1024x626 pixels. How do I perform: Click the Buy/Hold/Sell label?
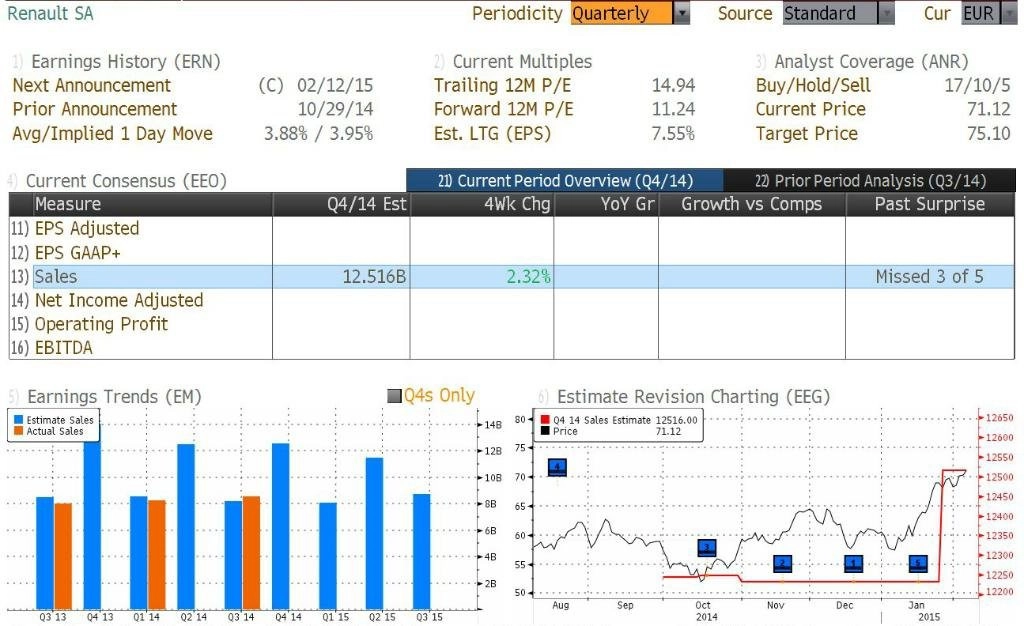[x=813, y=86]
